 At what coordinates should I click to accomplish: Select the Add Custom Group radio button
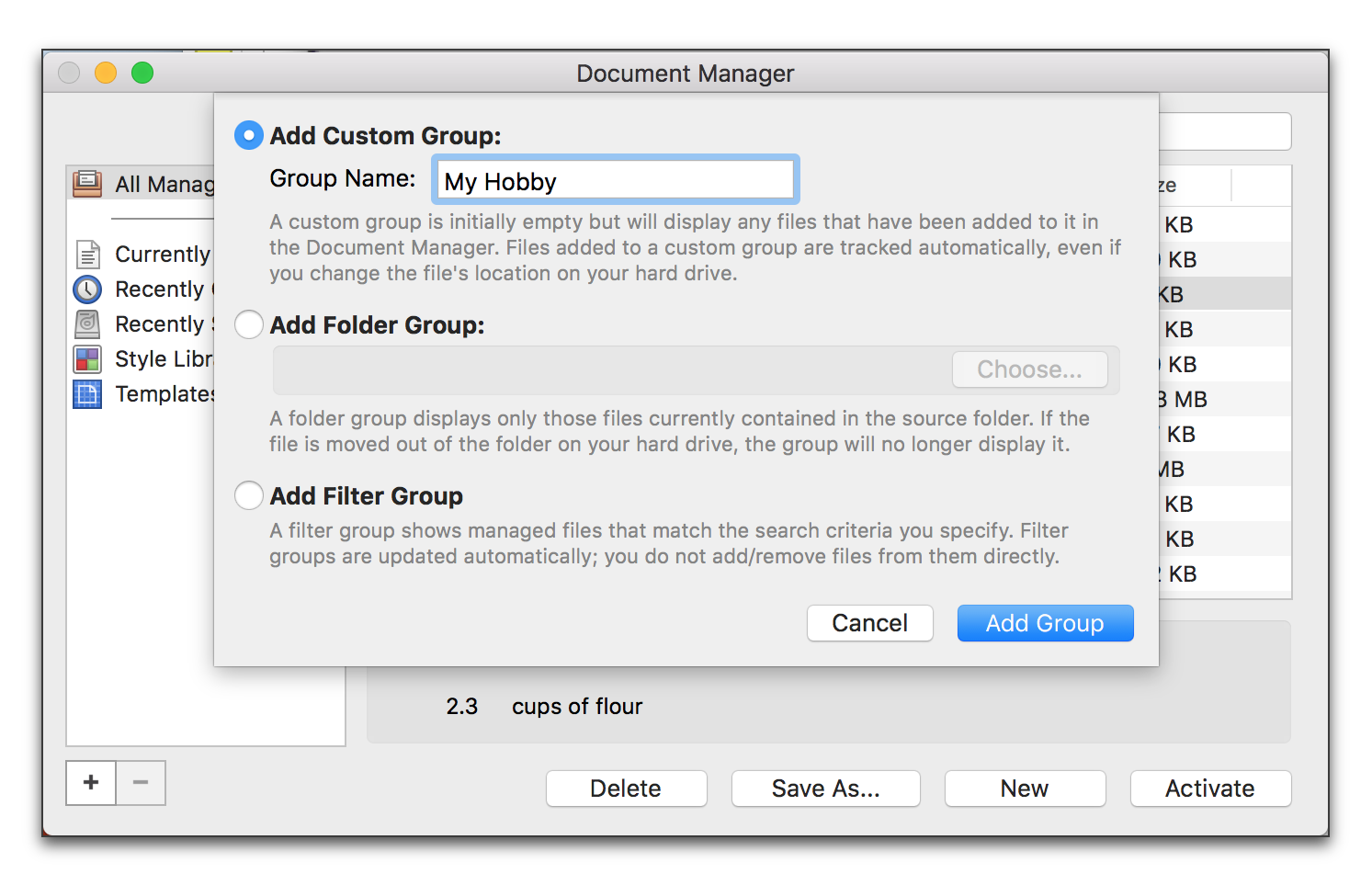249,136
